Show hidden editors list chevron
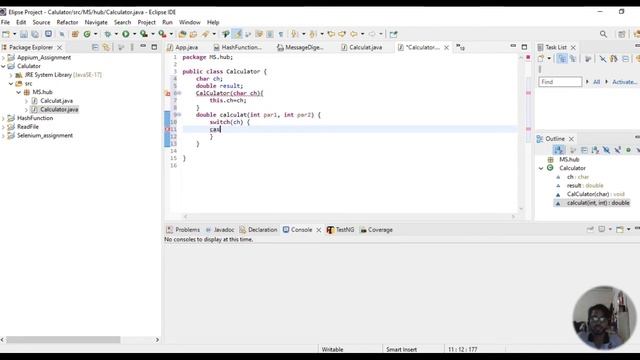This screenshot has height=360, width=640. 460,47
